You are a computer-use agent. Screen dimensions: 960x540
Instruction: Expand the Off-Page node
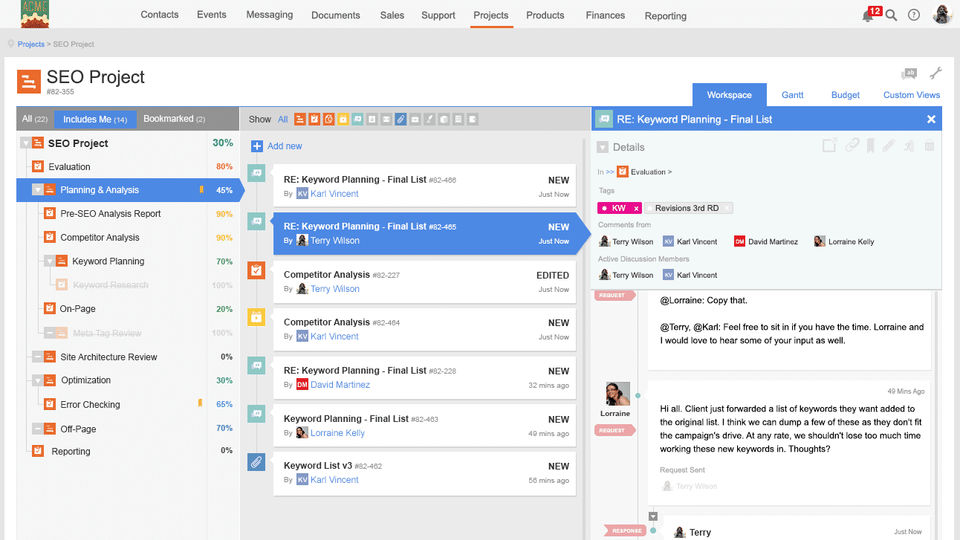click(x=37, y=429)
